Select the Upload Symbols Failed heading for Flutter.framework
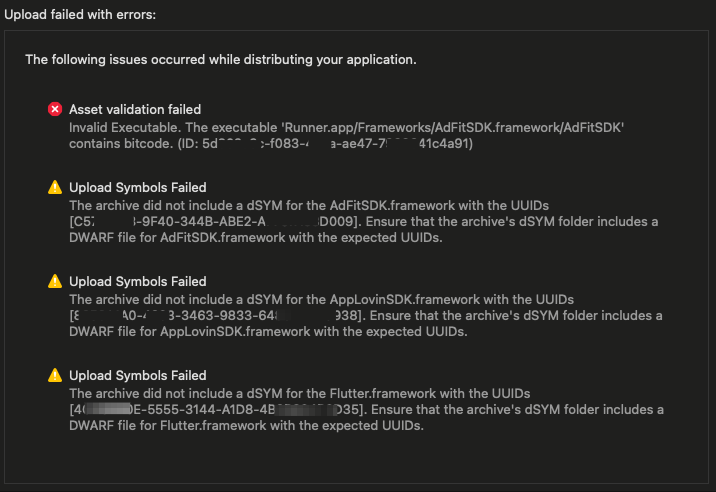This screenshot has width=716, height=492. point(138,375)
